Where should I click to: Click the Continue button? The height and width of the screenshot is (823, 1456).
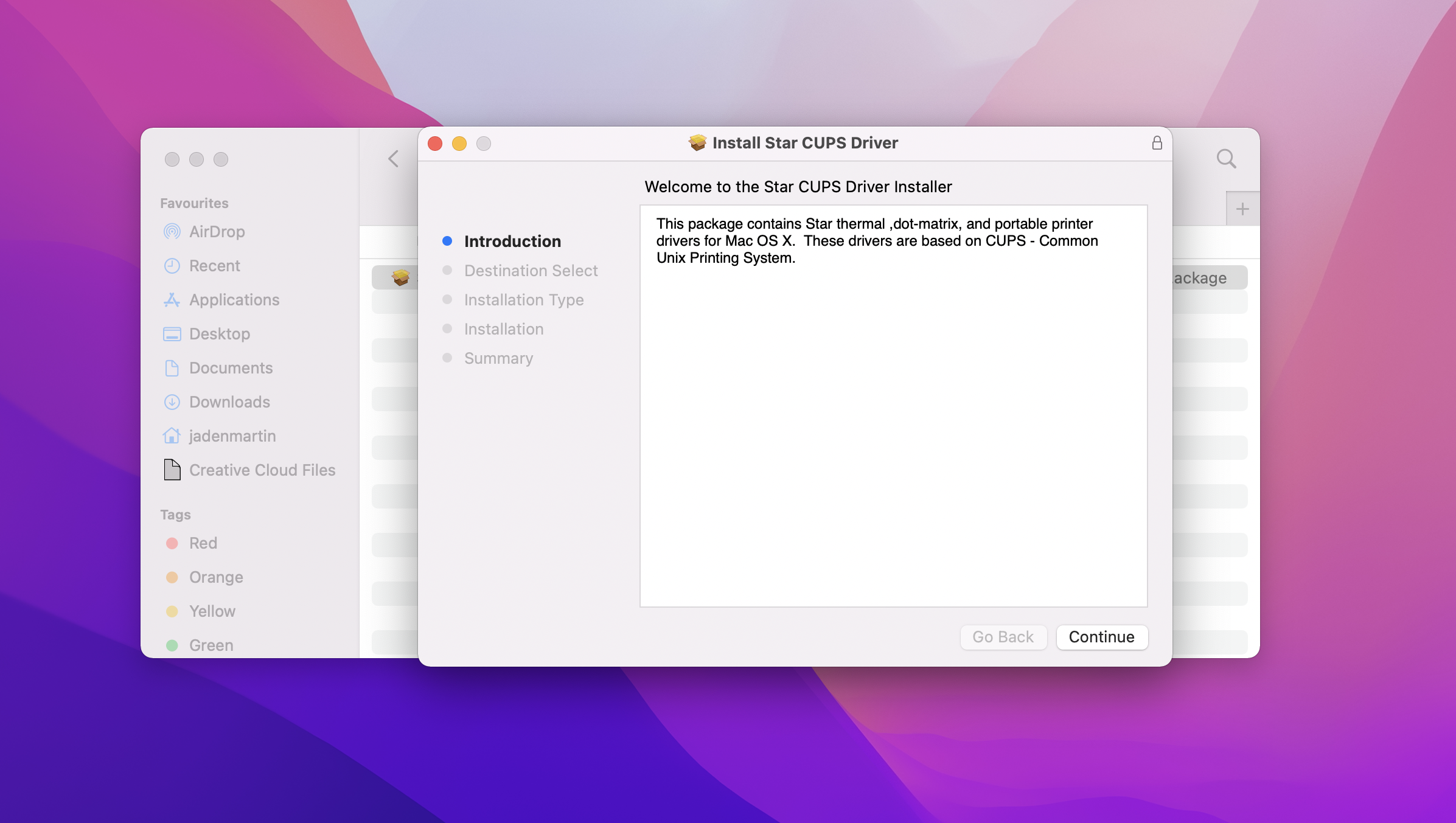1101,637
